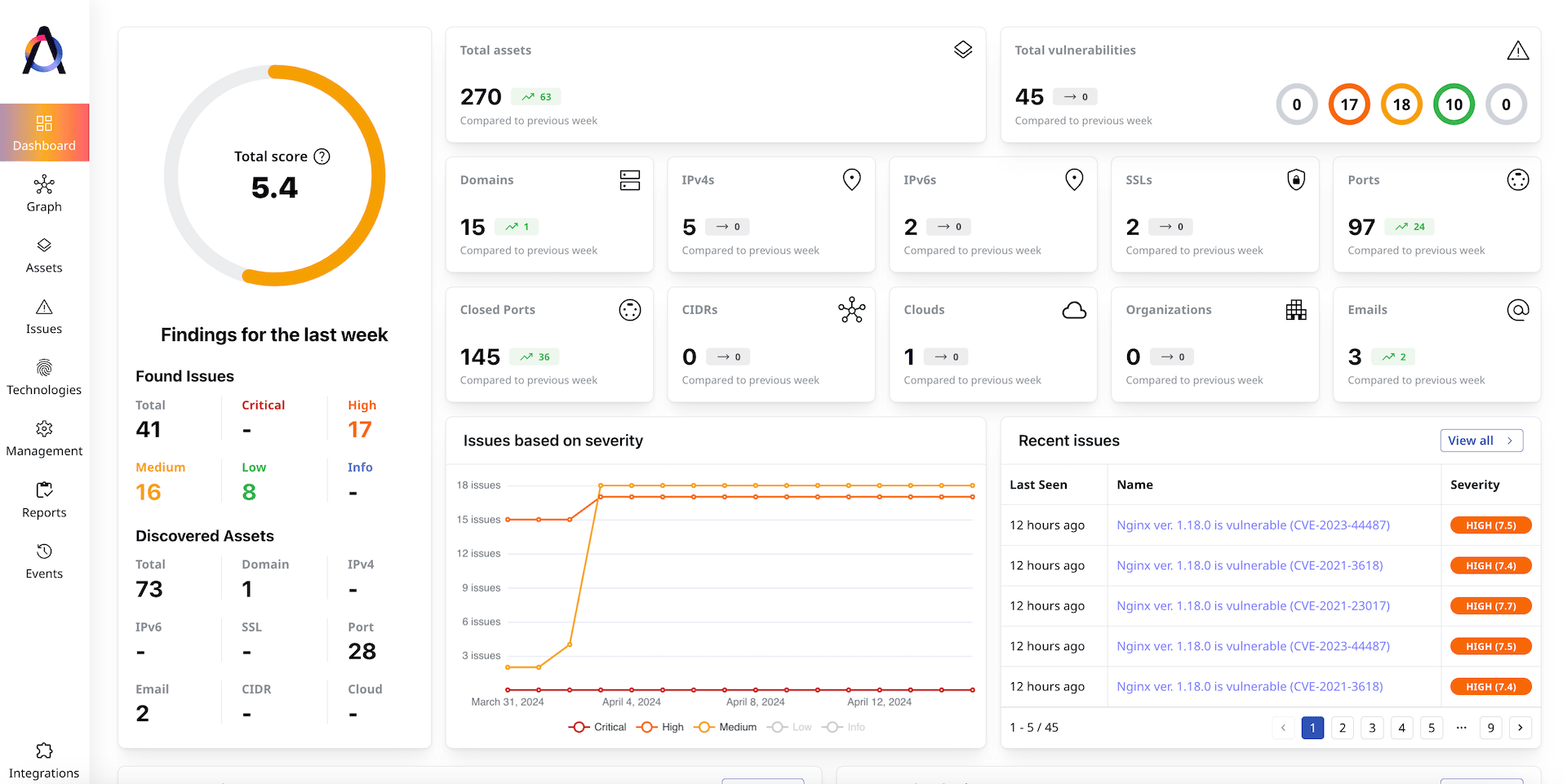Click the app logo in the sidebar
This screenshot has height=784, width=1567.
tap(44, 51)
